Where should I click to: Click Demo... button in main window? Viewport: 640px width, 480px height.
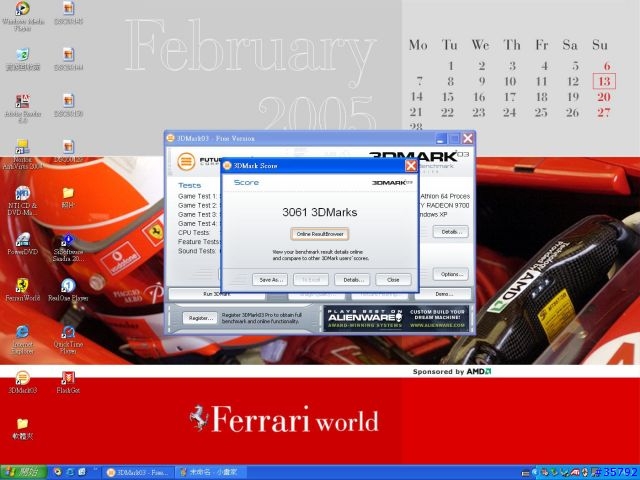[x=443, y=294]
